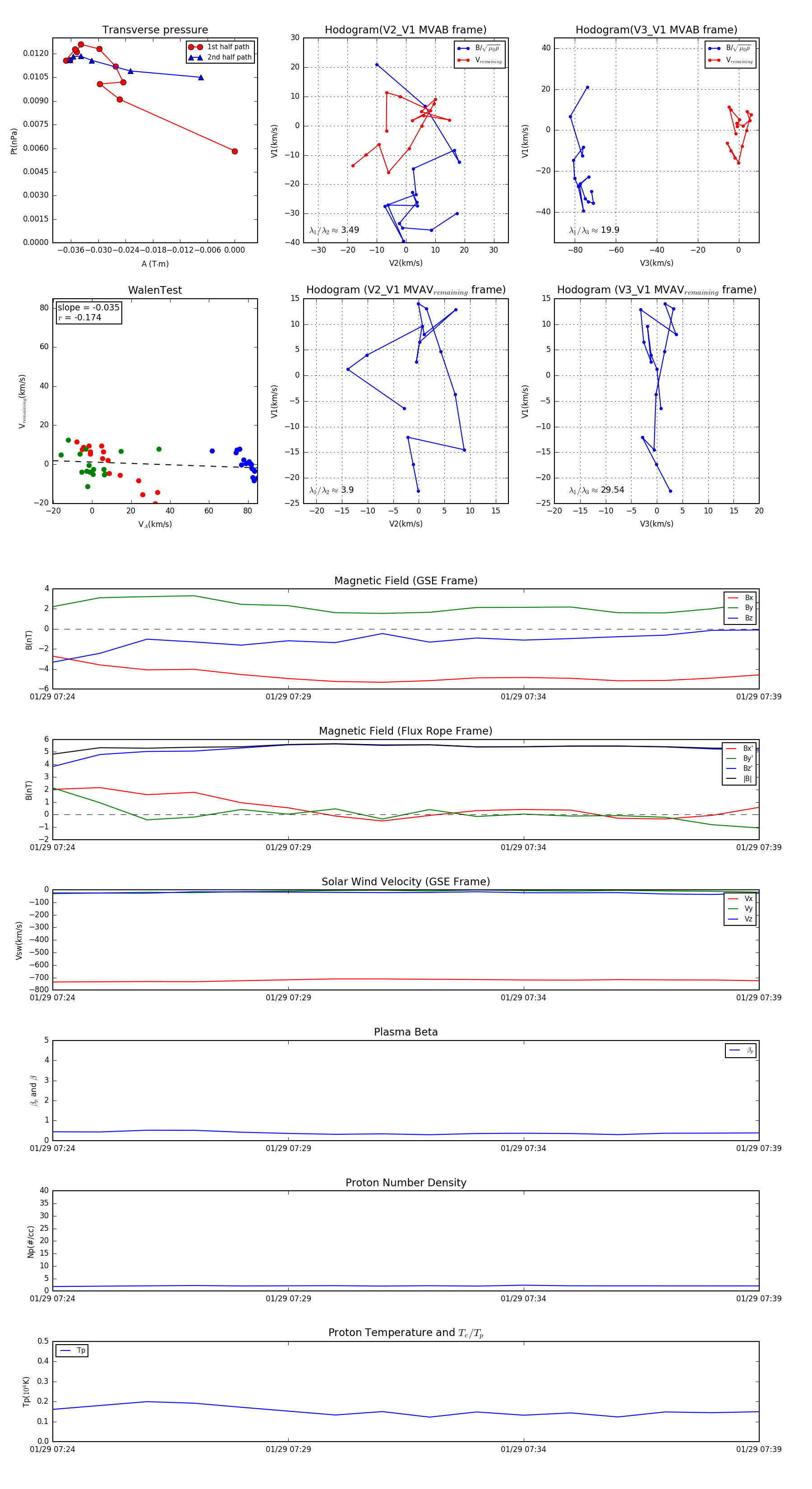The image size is (812, 1489).
Task: Select the 'By' legend entry in GSE magnetic plot
Action: [741, 607]
